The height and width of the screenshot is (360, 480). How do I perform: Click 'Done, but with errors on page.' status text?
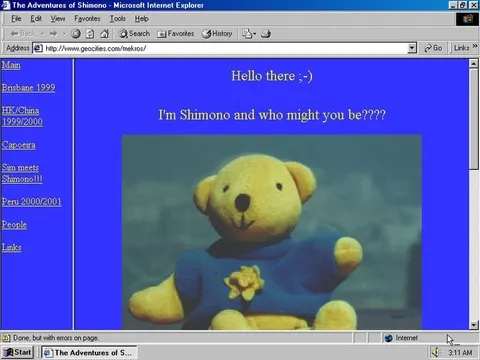pyautogui.click(x=56, y=338)
